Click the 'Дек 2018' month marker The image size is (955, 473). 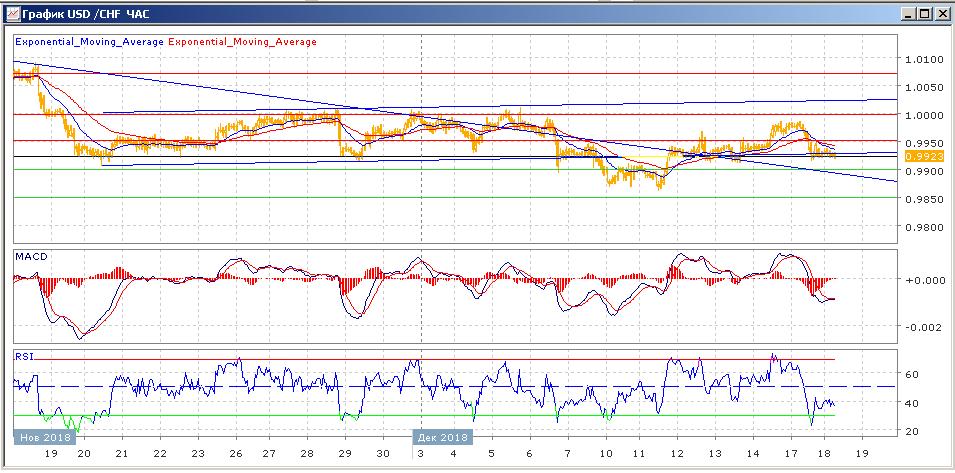click(441, 437)
